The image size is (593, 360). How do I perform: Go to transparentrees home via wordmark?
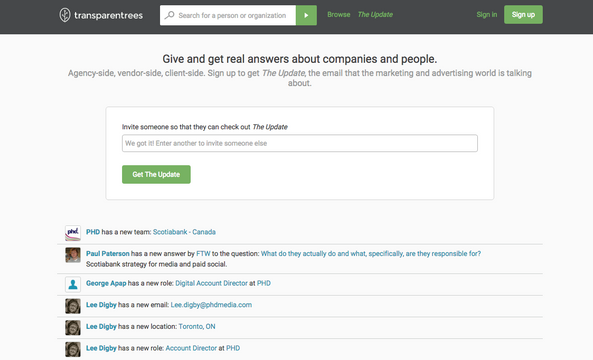pyautogui.click(x=108, y=16)
